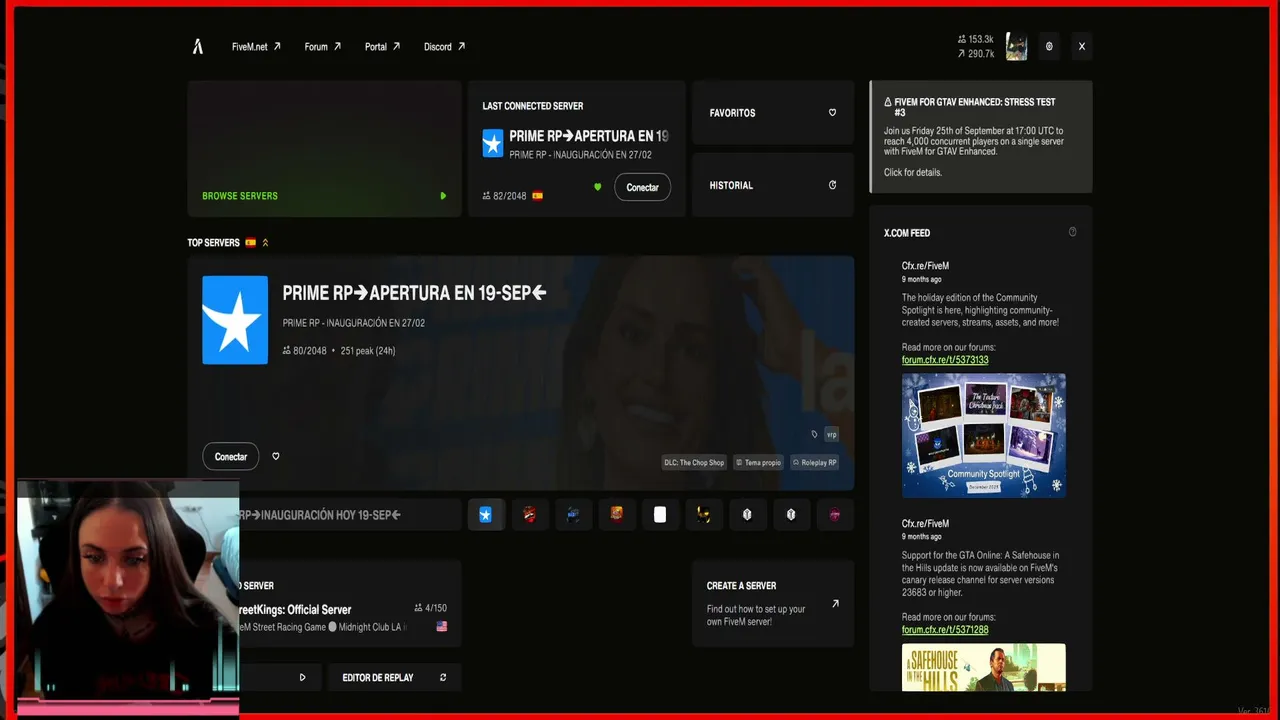1280x720 pixels.
Task: Select the orange server icon in the carousel
Action: pyautogui.click(x=616, y=514)
